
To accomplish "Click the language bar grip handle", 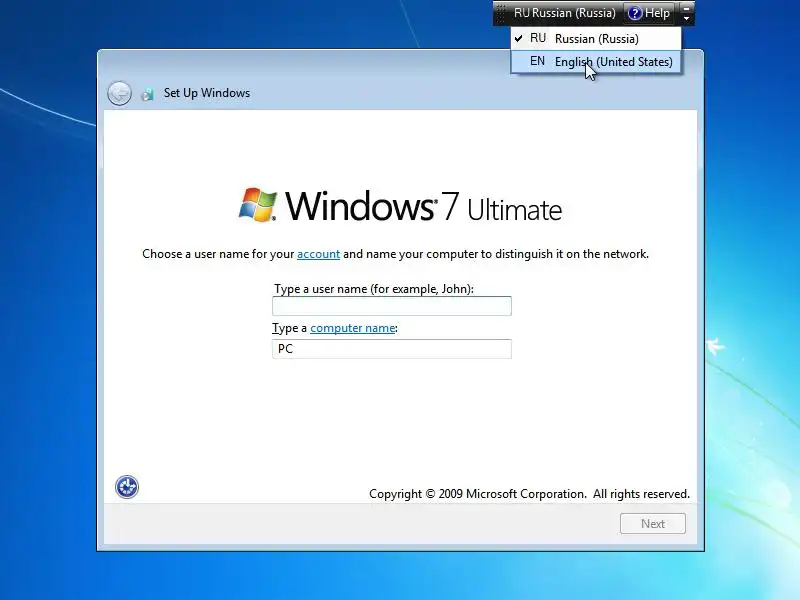I will (x=501, y=13).
